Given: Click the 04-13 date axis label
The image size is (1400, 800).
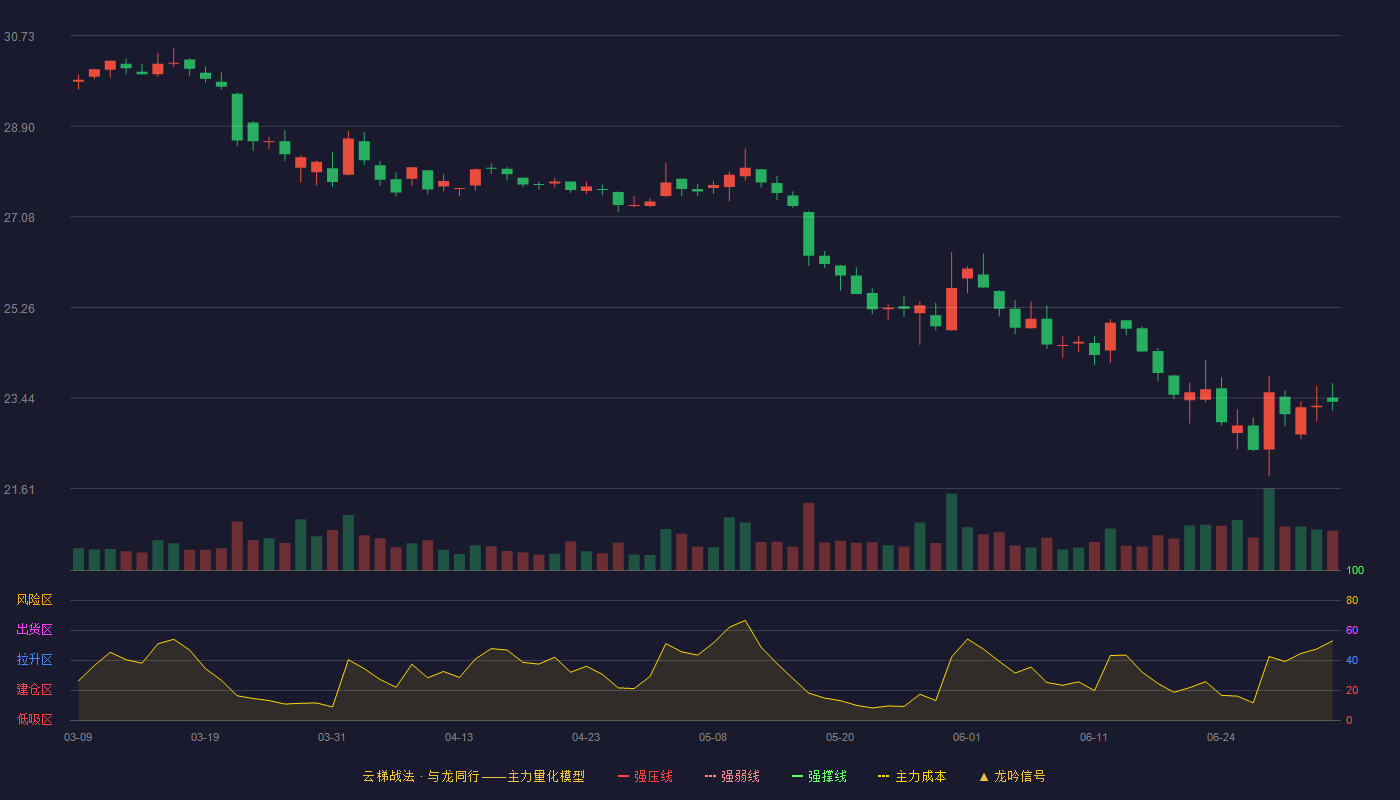Looking at the screenshot, I should [459, 737].
